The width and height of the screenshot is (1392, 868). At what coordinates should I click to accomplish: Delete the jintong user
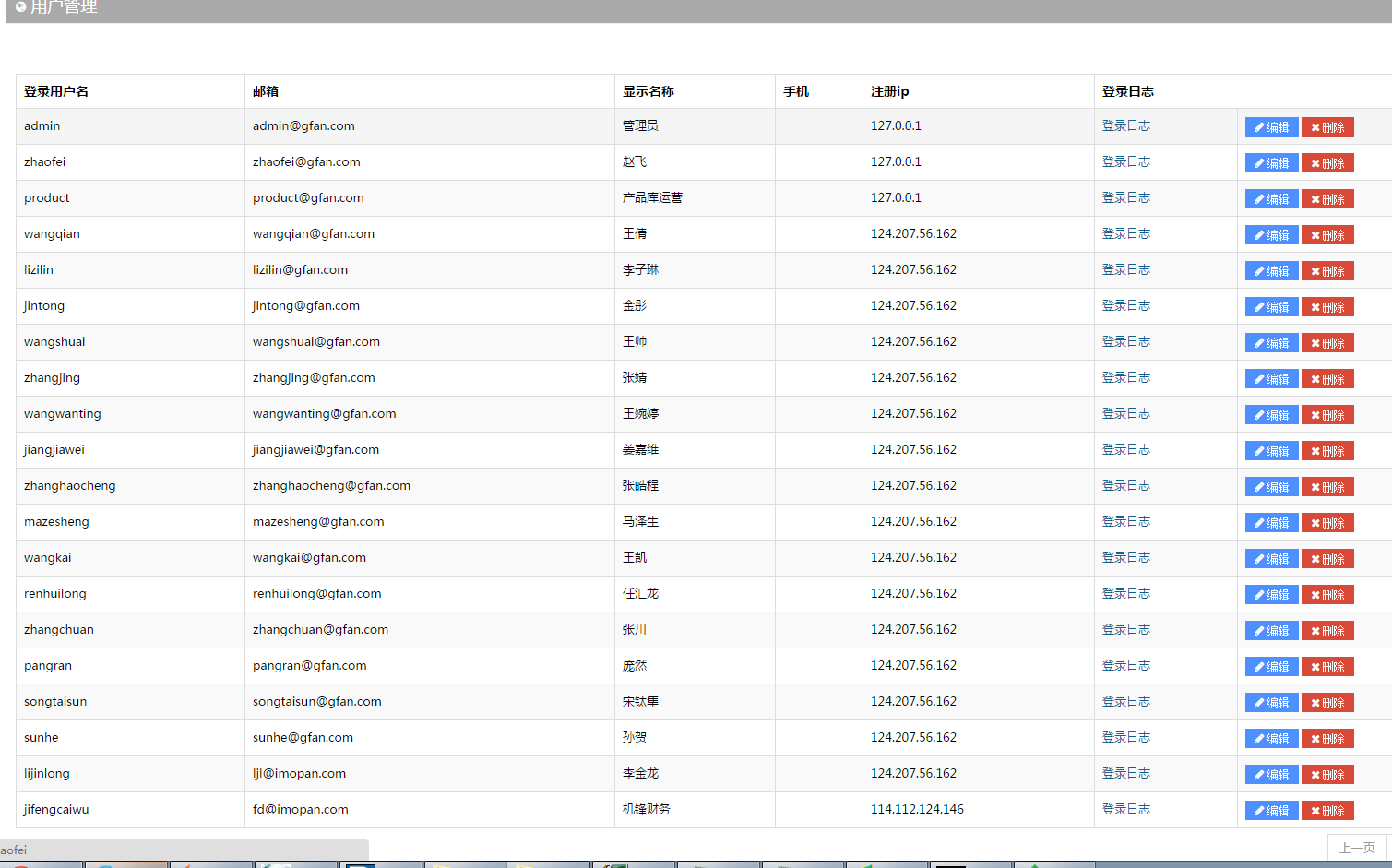tap(1327, 307)
